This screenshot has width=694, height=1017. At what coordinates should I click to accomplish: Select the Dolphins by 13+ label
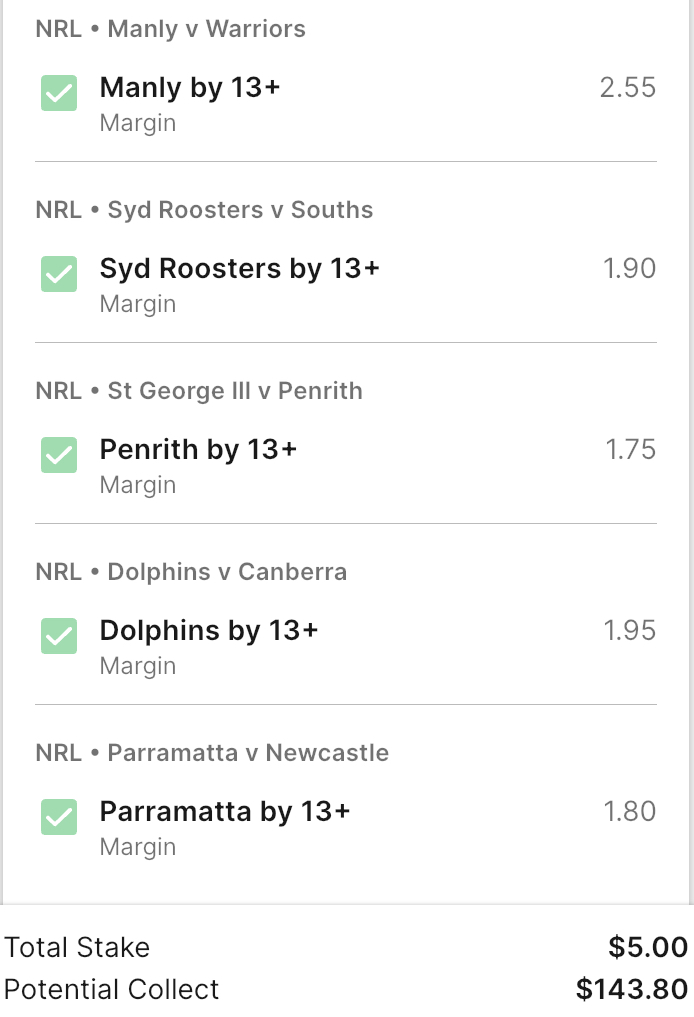[209, 631]
